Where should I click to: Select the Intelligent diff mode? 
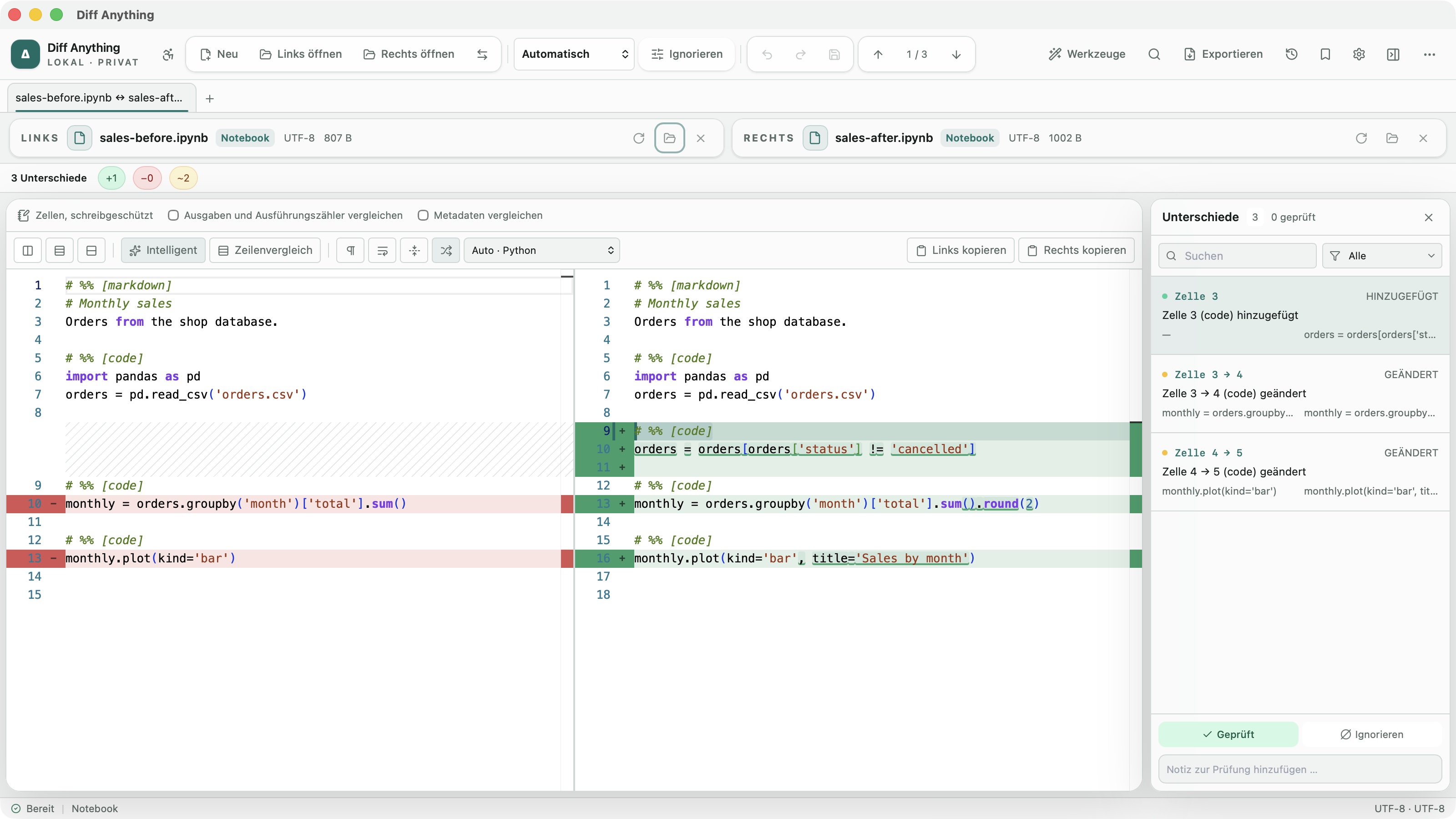click(x=163, y=250)
